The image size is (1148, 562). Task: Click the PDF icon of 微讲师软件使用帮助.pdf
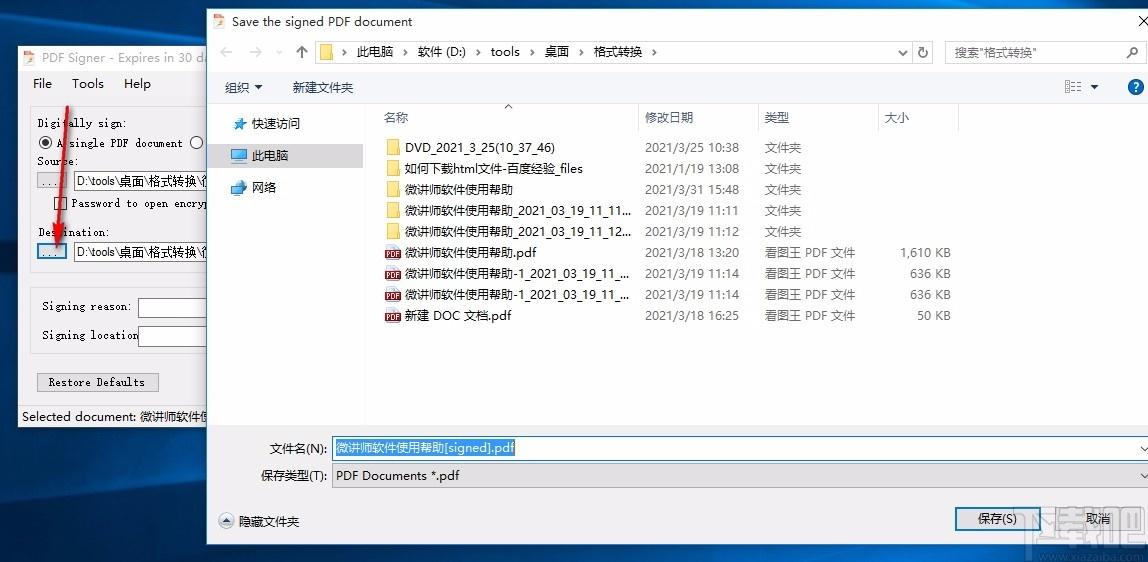tap(392, 253)
